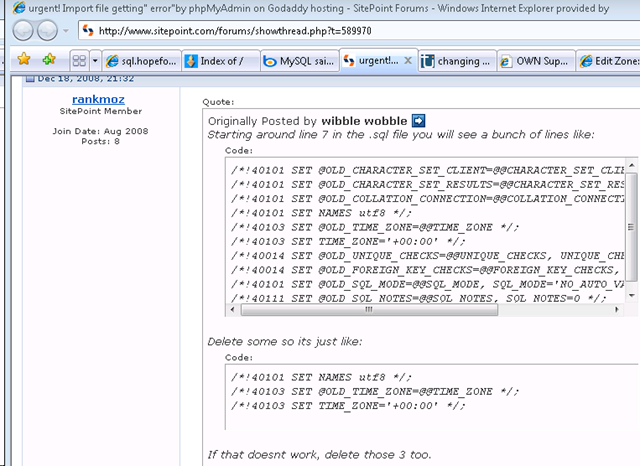The width and height of the screenshot is (640, 466).
Task: Click the browser Forward arrow button
Action: coord(47,31)
